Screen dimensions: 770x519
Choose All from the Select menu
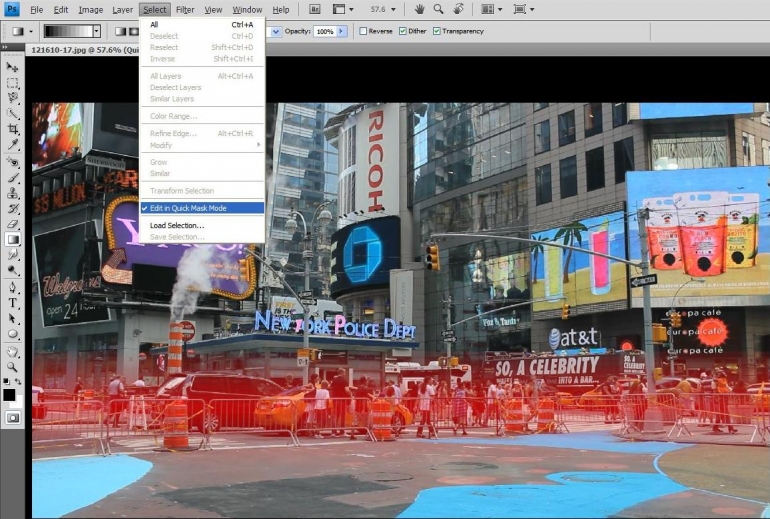tap(202, 25)
